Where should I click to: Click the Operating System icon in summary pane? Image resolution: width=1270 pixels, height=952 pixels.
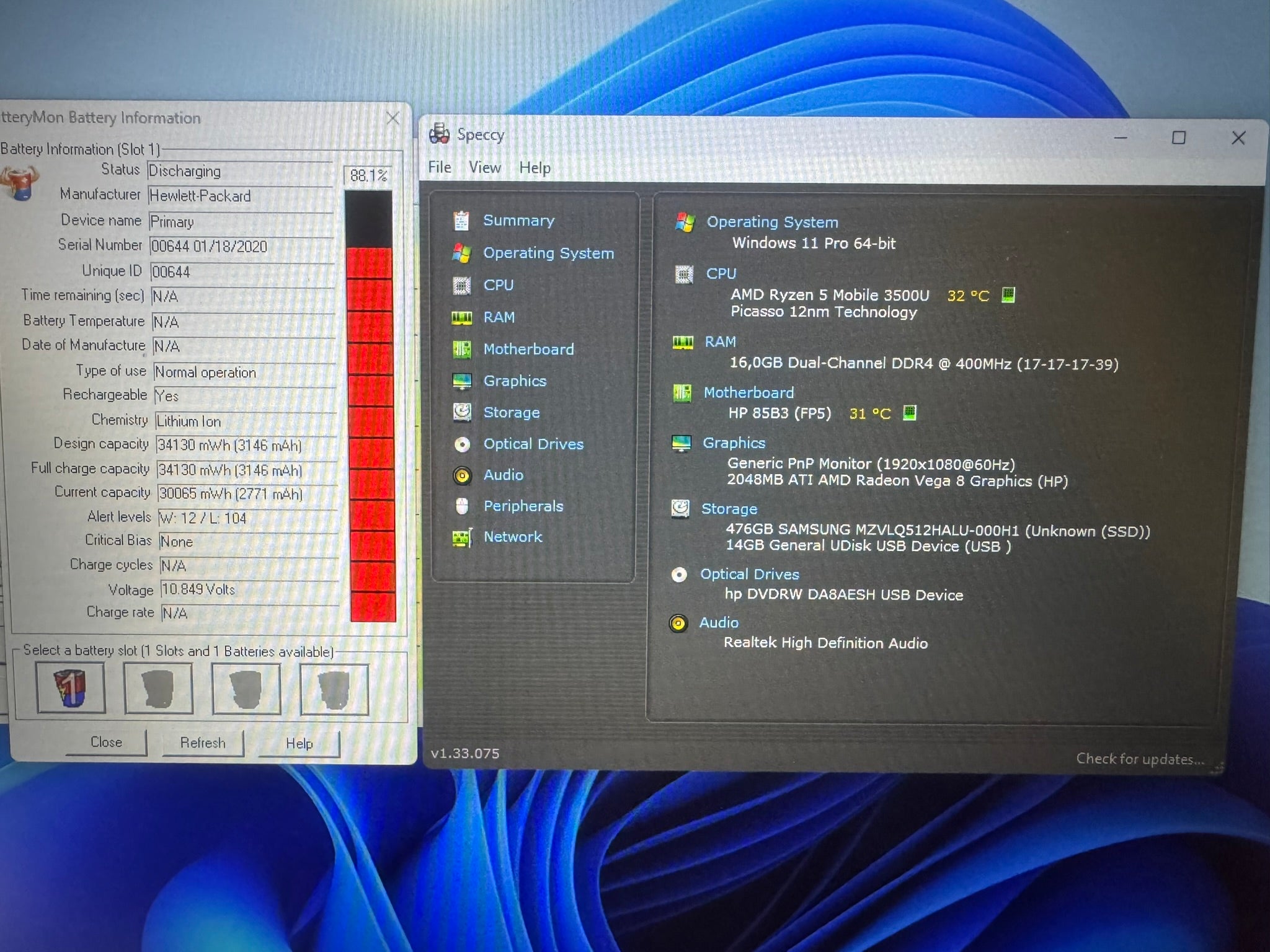(685, 222)
